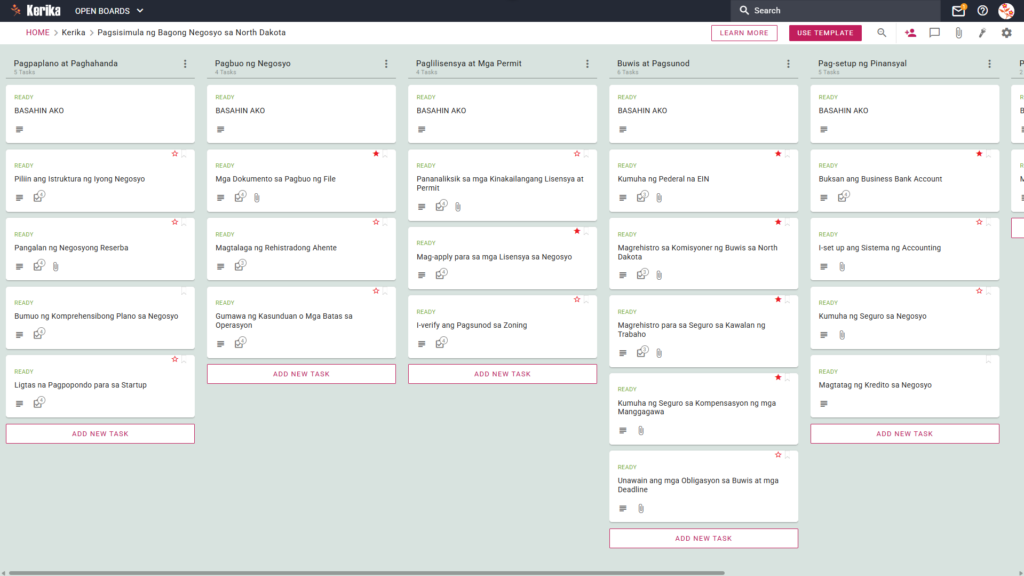The image size is (1024, 576).
Task: Open the board settings gear icon
Action: click(1006, 33)
